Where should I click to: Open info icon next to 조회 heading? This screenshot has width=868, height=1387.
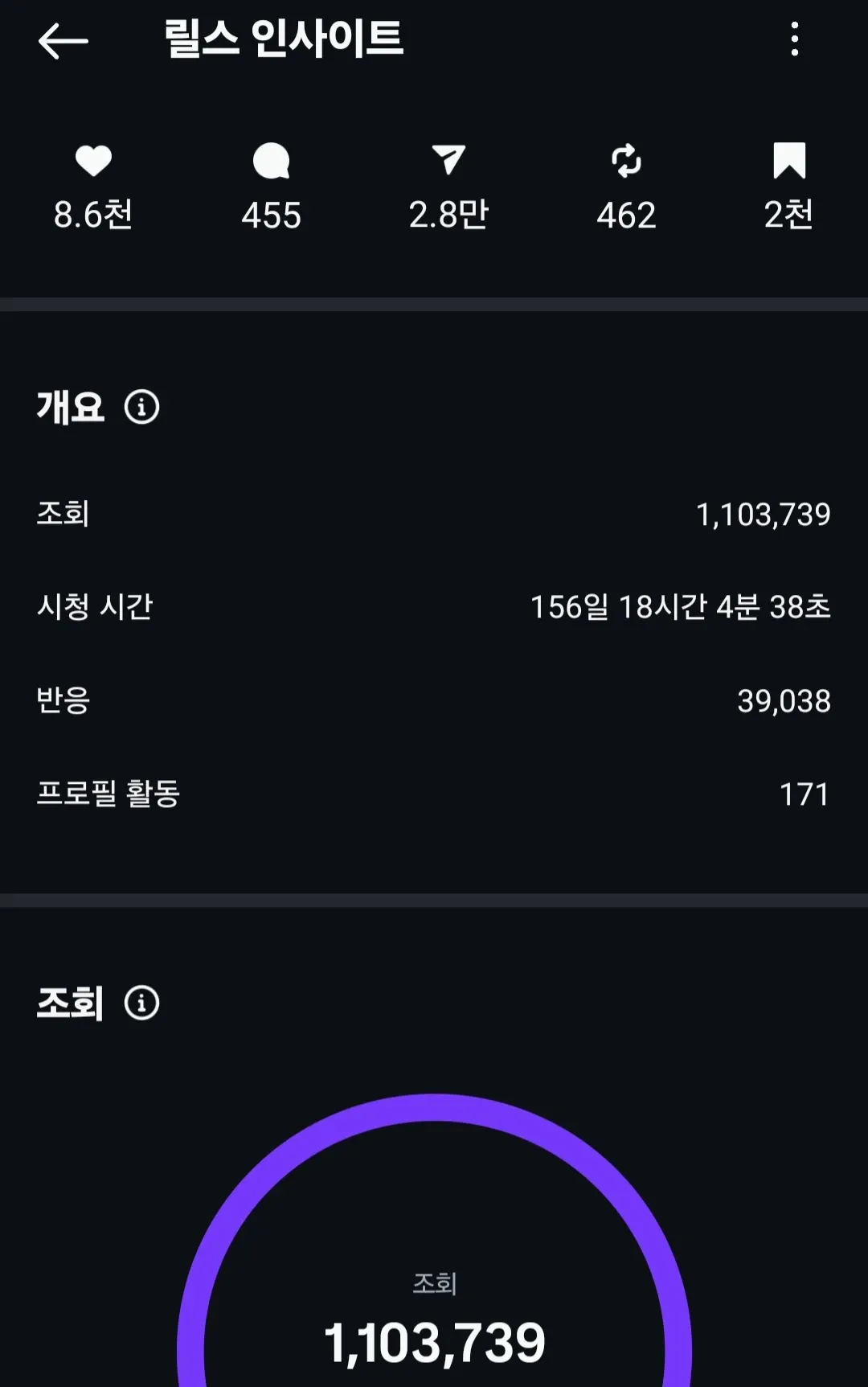(x=142, y=1003)
